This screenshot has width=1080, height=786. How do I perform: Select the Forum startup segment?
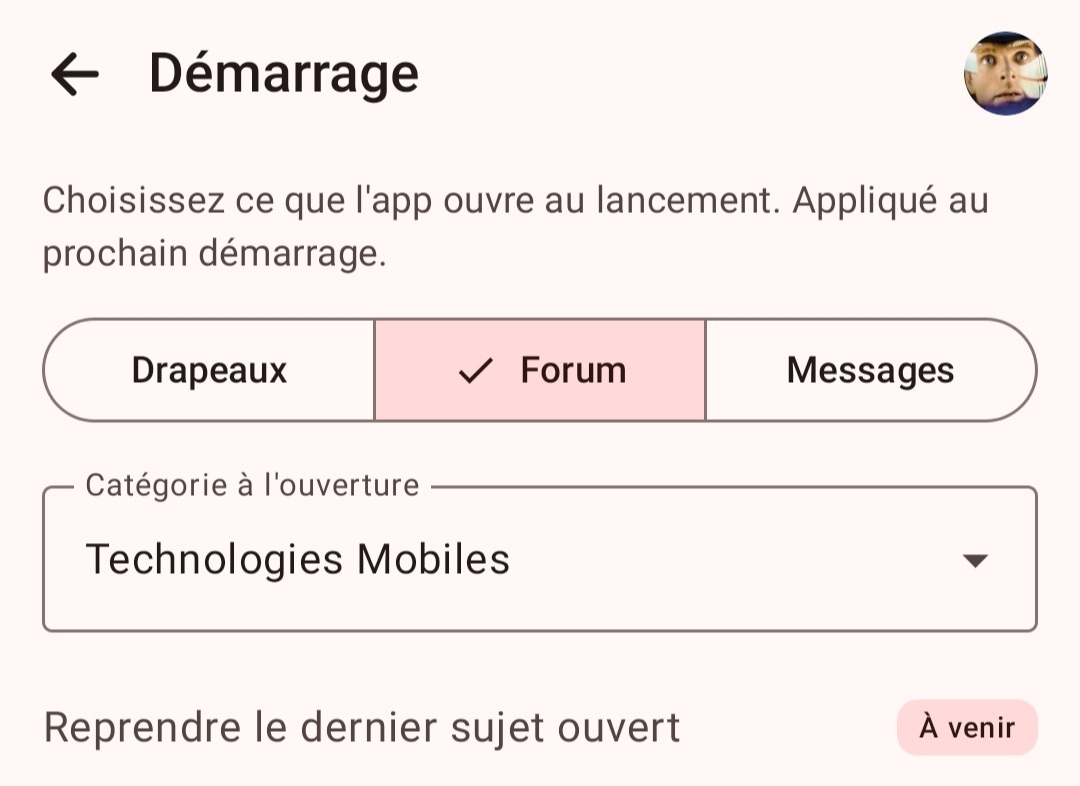(540, 370)
